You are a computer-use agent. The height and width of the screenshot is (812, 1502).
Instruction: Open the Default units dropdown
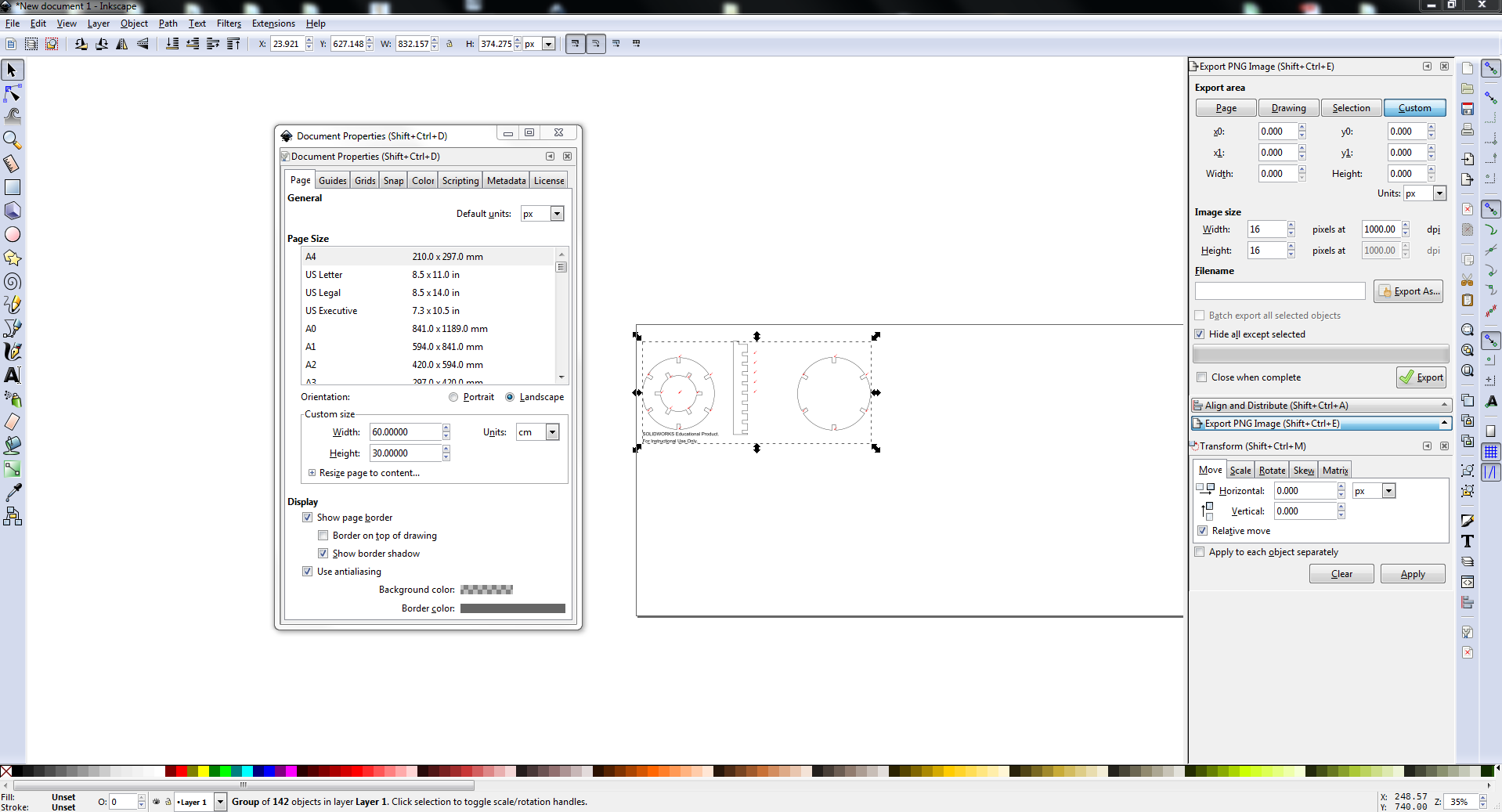click(x=557, y=214)
